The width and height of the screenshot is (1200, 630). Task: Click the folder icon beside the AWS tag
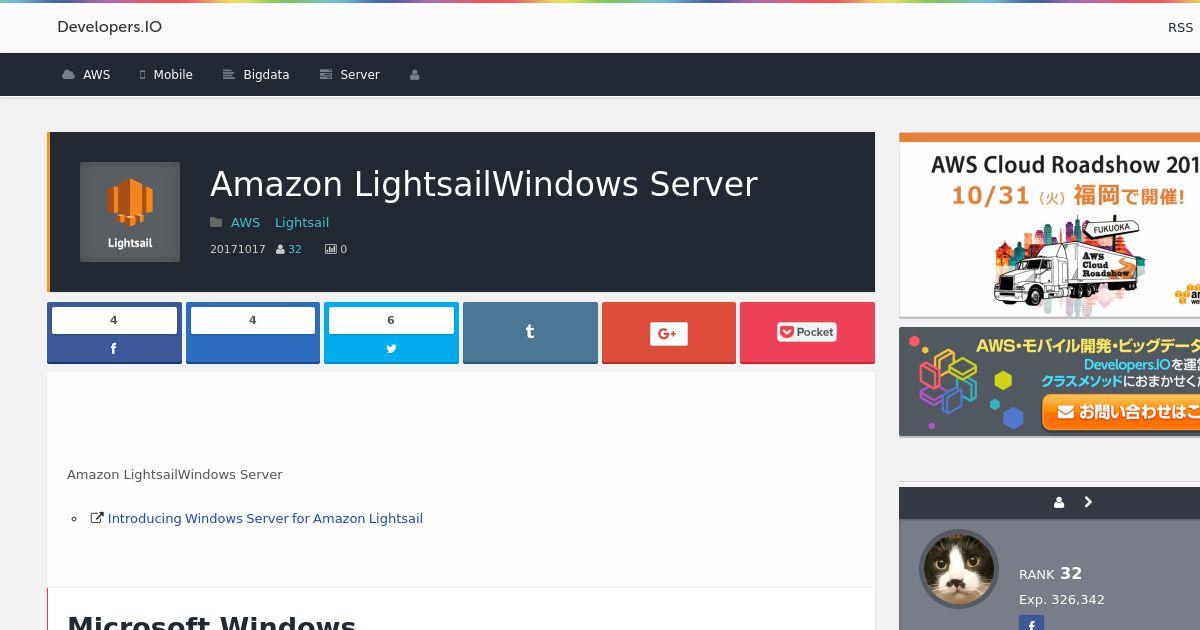[216, 222]
